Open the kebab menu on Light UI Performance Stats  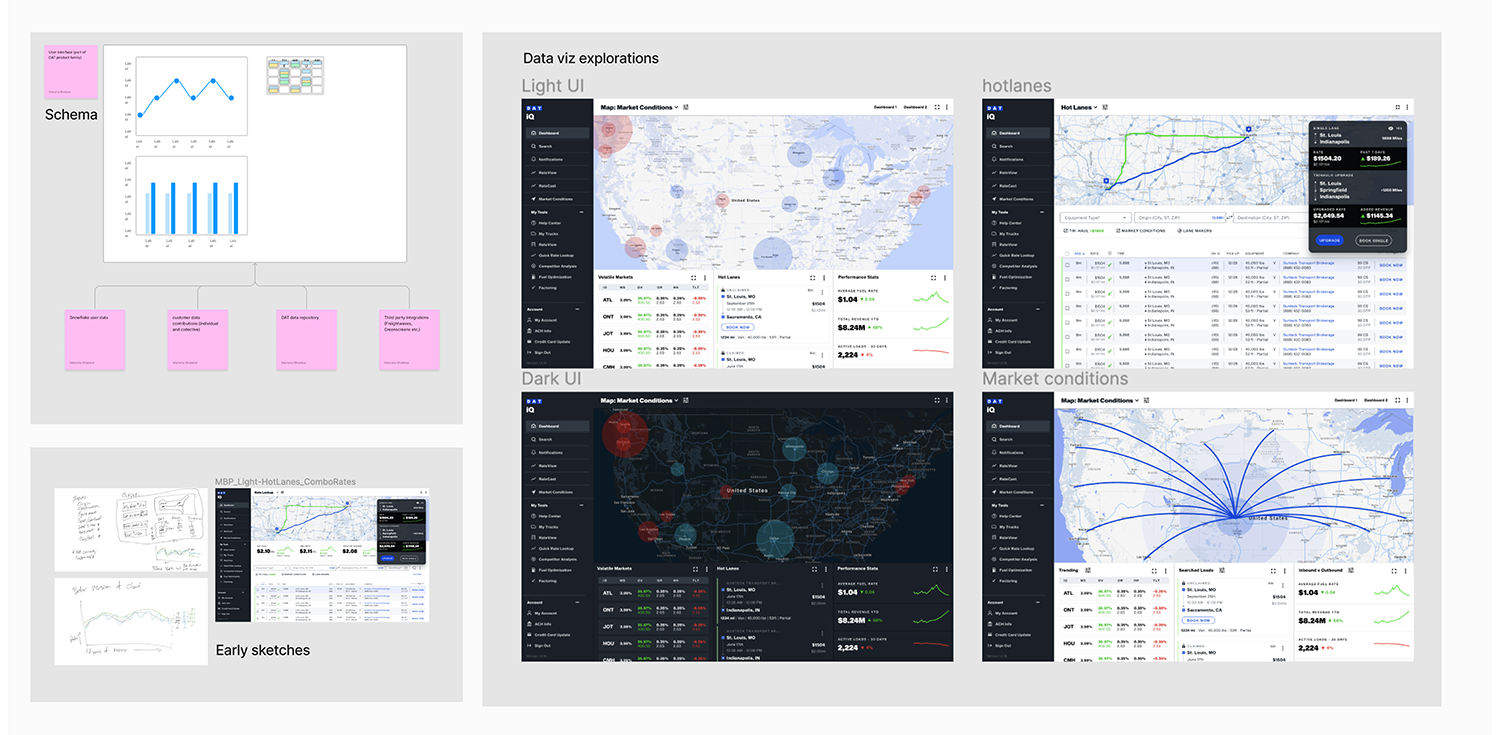tap(945, 277)
